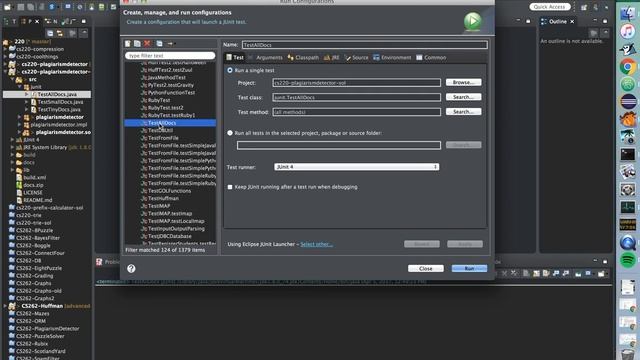This screenshot has width=640, height=360.
Task: Click the green Run icon in the dialog header
Action: tap(473, 21)
